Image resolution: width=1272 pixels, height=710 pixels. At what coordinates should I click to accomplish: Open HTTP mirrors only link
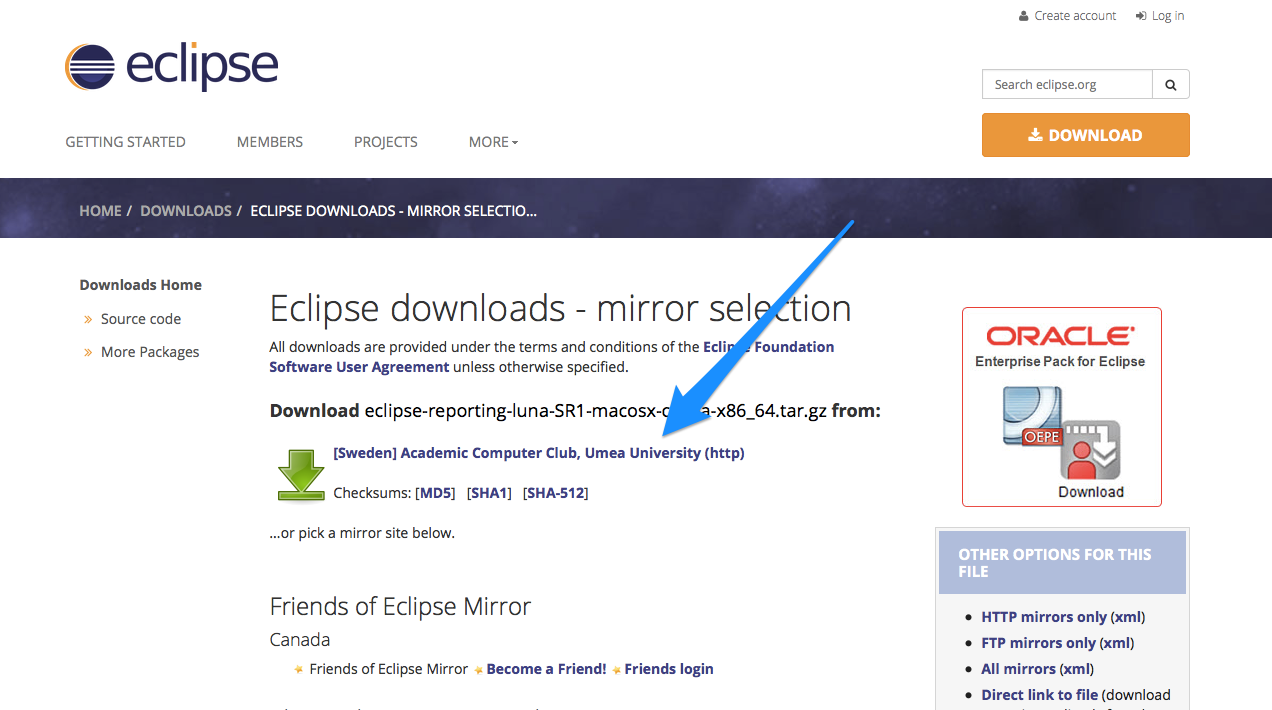click(1044, 617)
